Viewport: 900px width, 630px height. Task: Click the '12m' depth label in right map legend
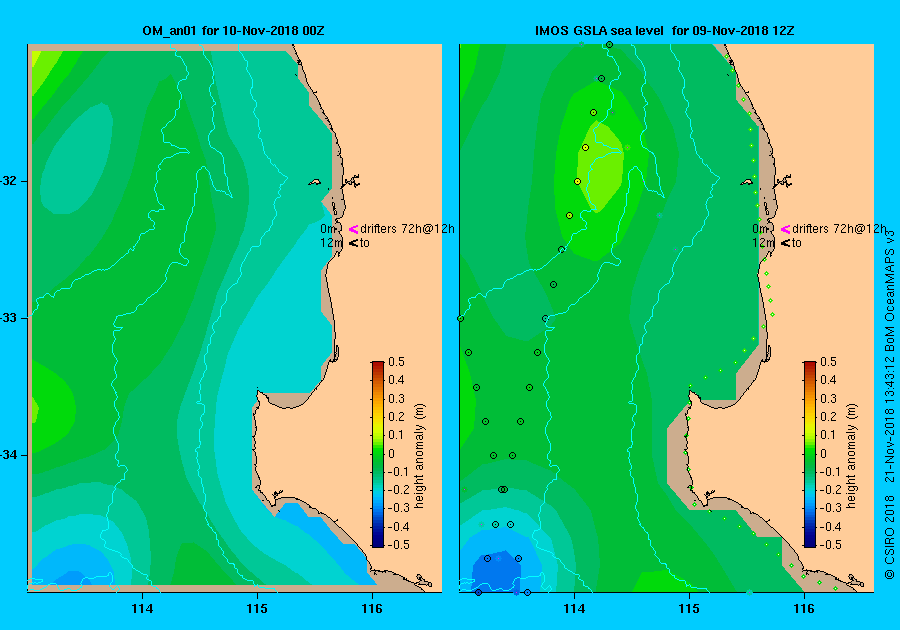click(763, 243)
